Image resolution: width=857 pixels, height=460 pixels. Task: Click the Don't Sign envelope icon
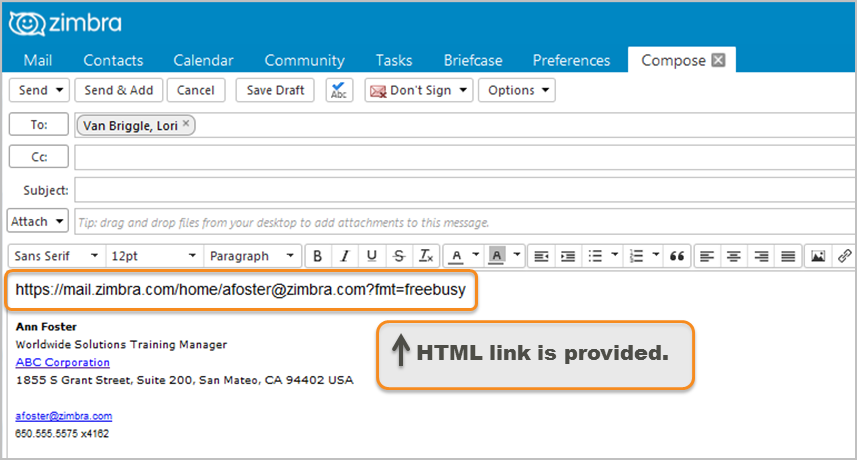coord(378,91)
